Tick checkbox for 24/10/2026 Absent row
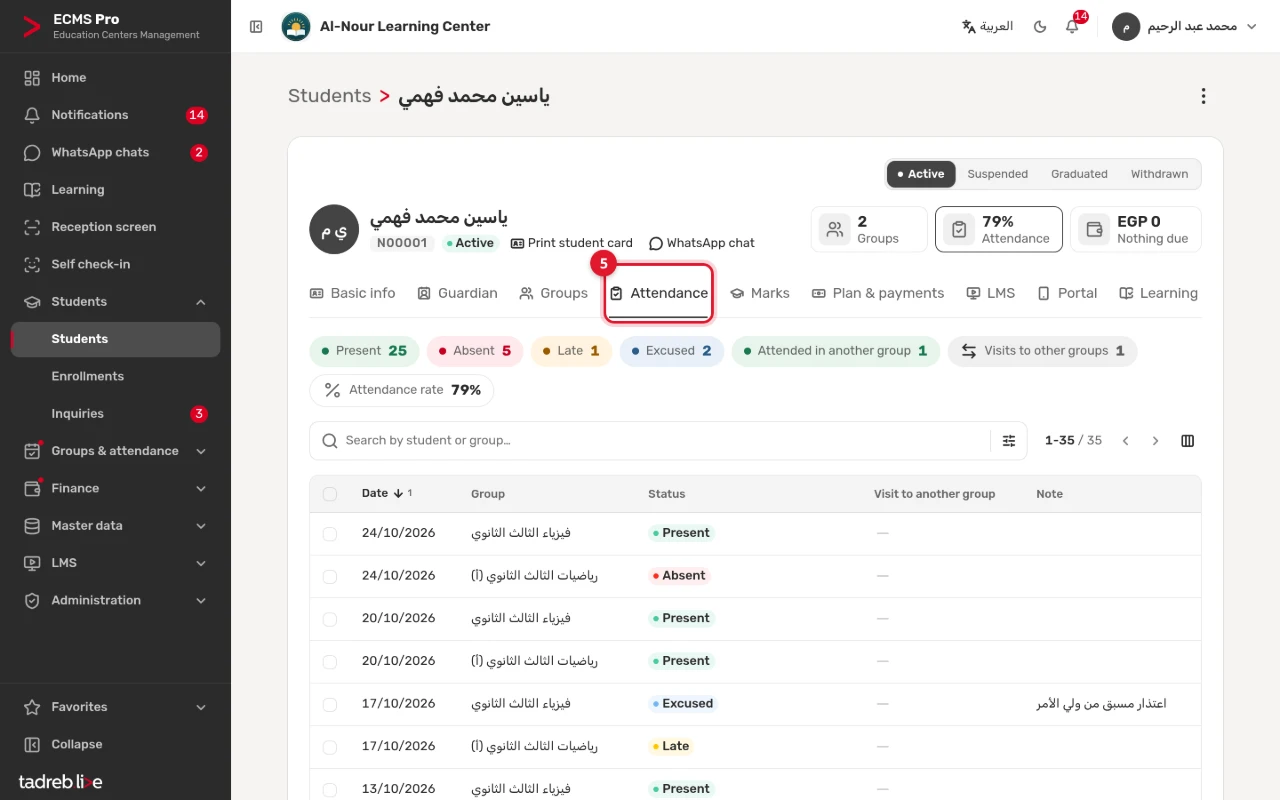Viewport: 1280px width, 800px height. 330,577
